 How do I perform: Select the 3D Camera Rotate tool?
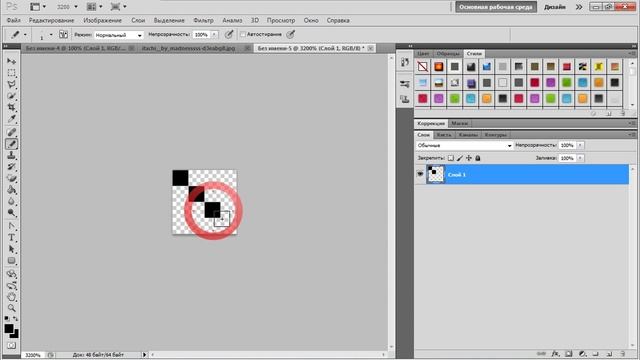coord(11,285)
